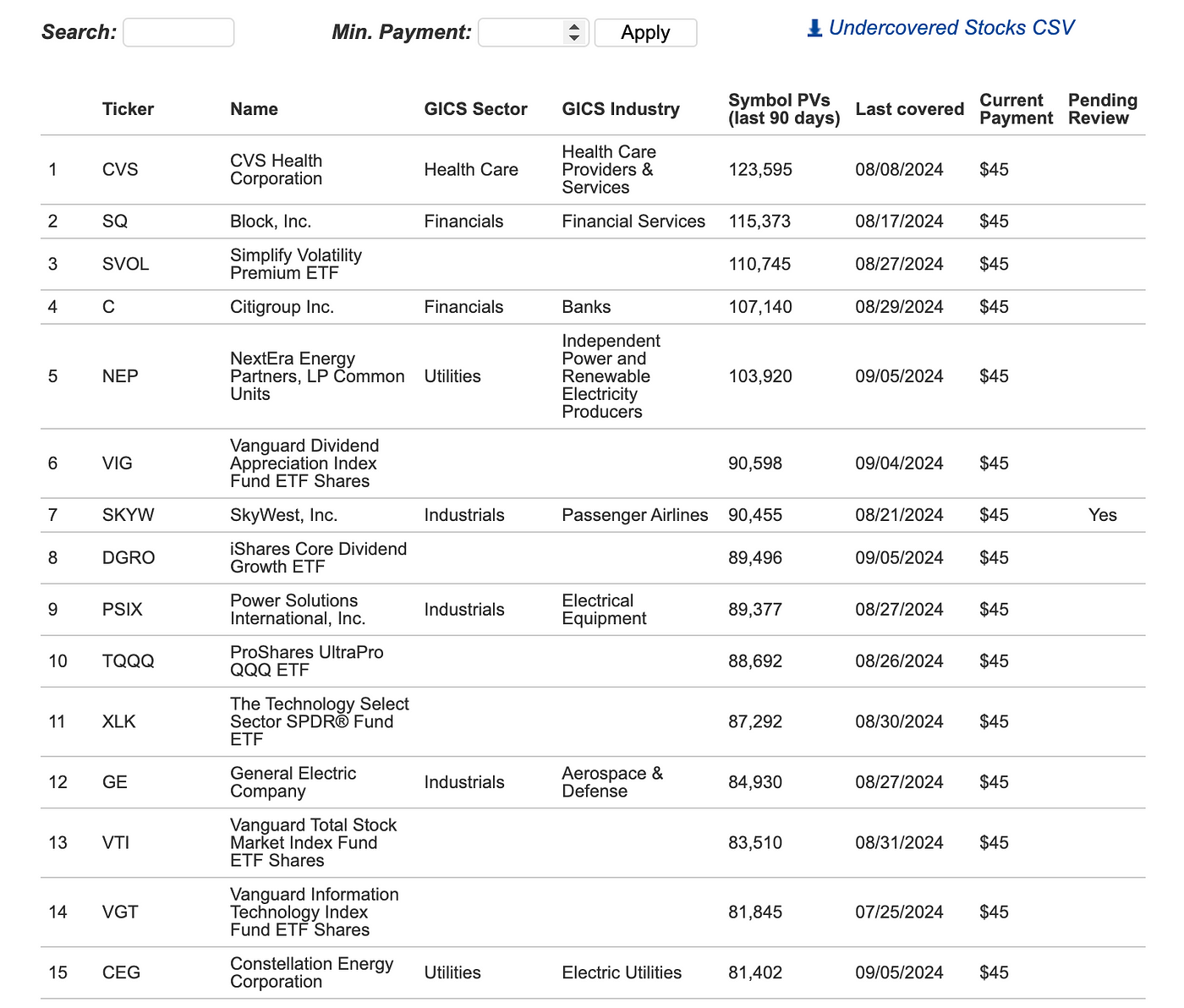Click Constellation Energy Corporation name cell

click(312, 973)
